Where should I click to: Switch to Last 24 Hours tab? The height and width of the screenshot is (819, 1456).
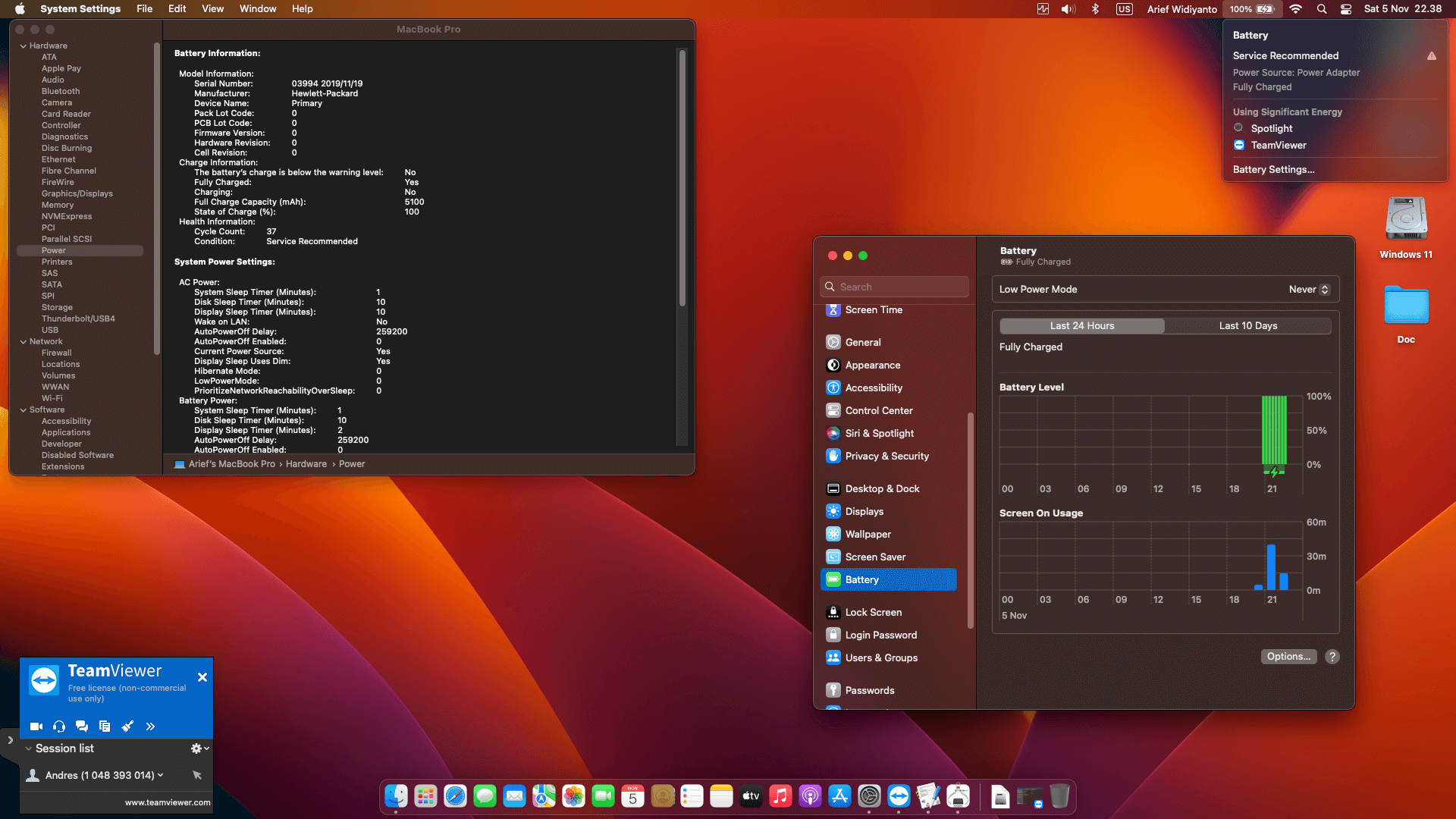pos(1082,326)
